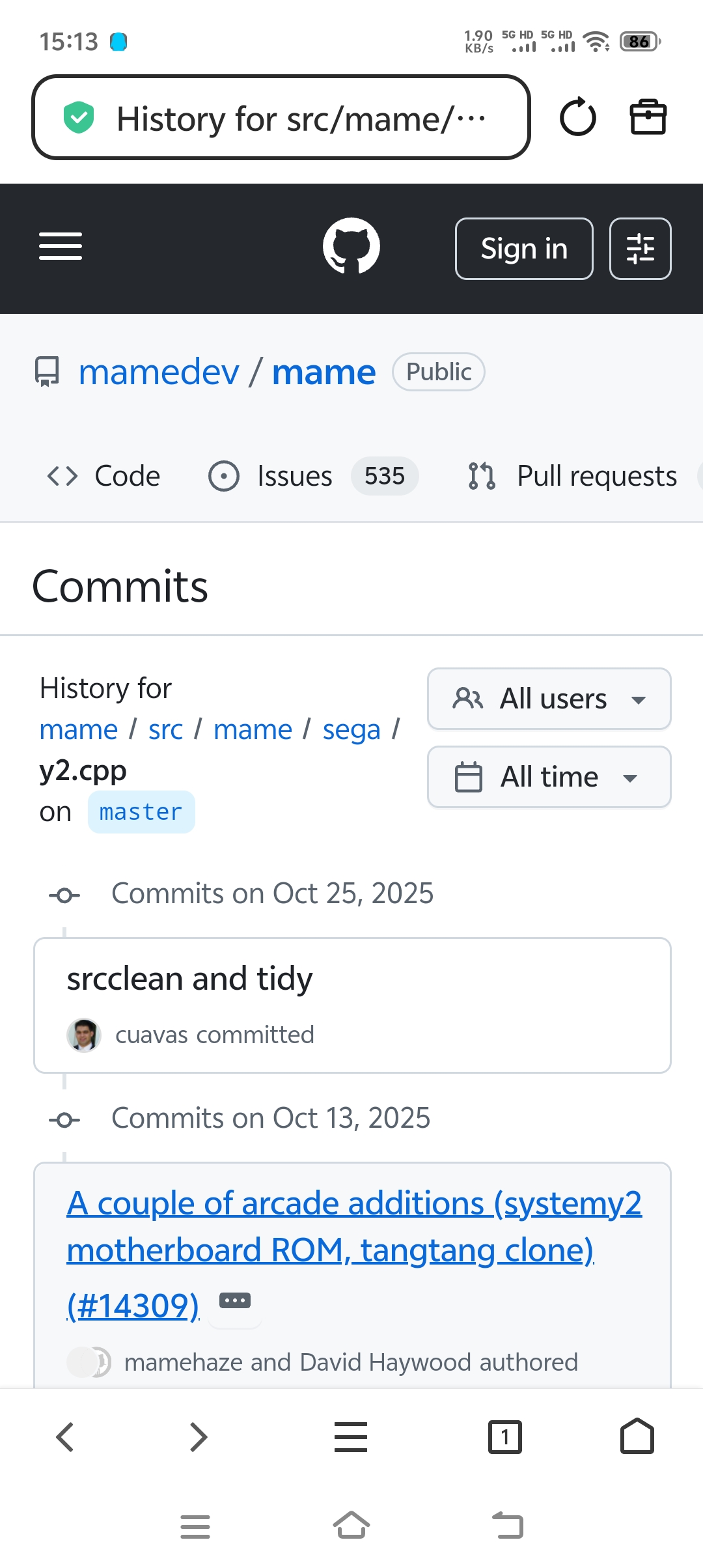Expand the All time date dropdown
The height and width of the screenshot is (1568, 703).
(549, 777)
